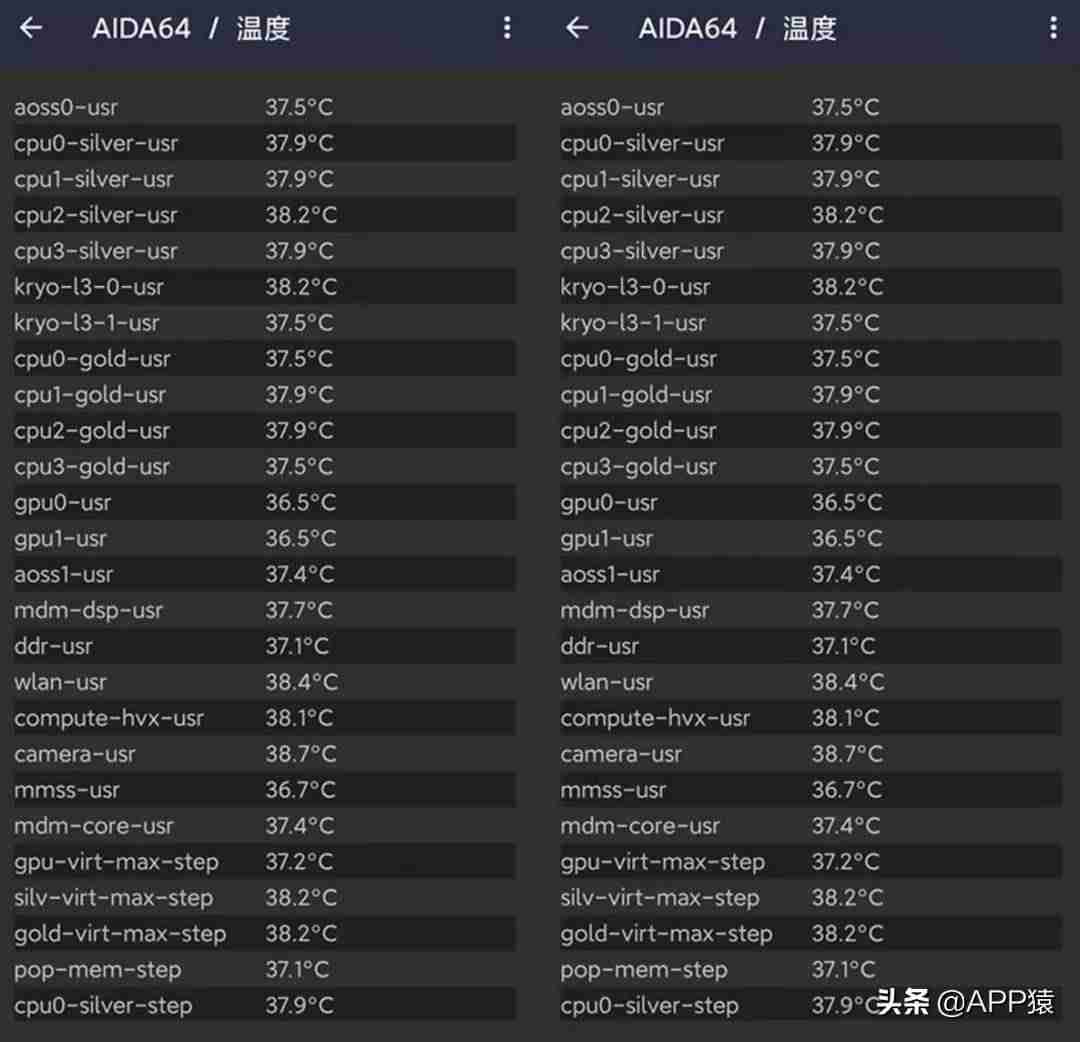Select aoss0-usr row in left panel
The height and width of the screenshot is (1042, 1080).
pyautogui.click(x=264, y=107)
